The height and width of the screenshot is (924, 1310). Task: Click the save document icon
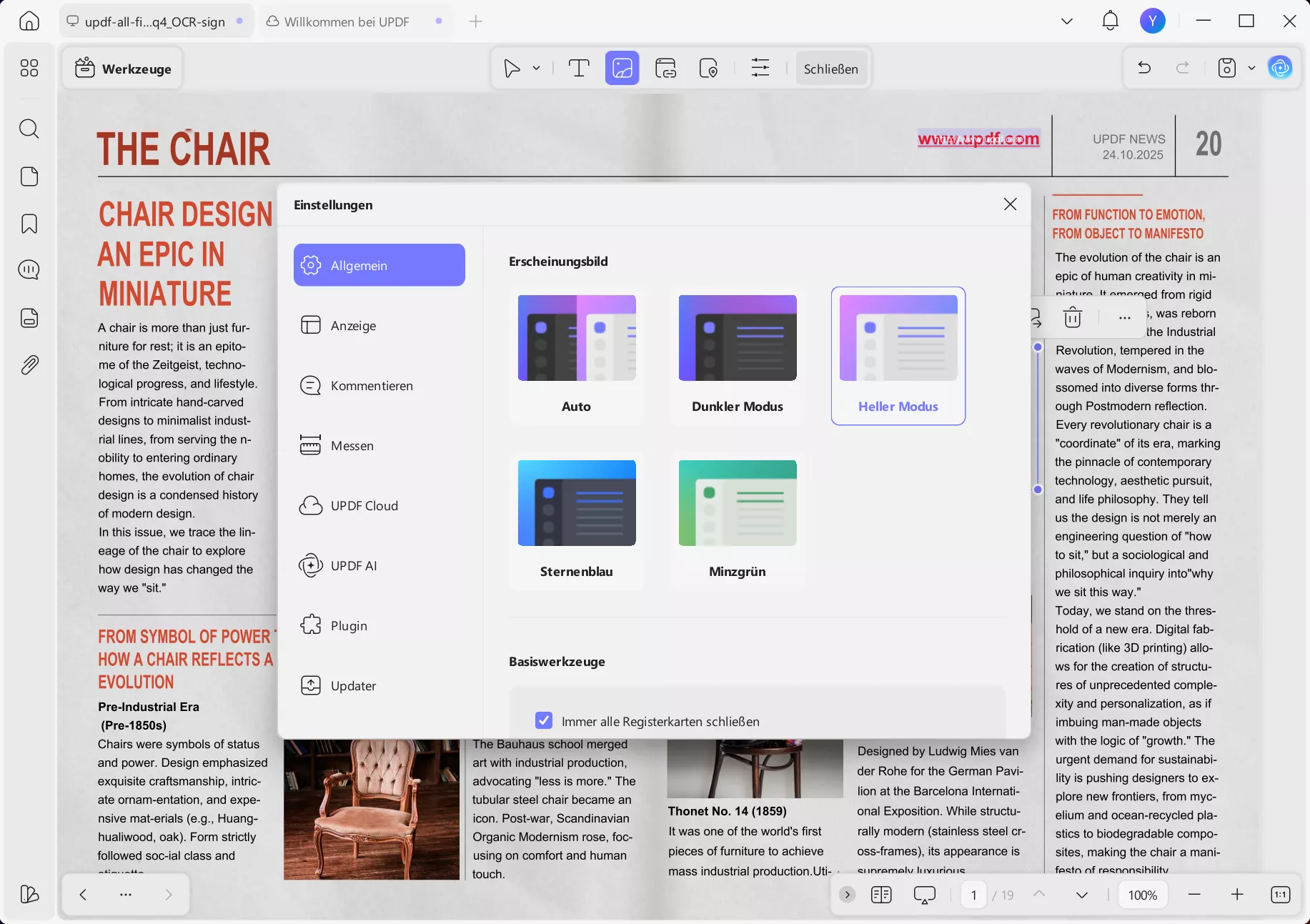coord(1227,69)
